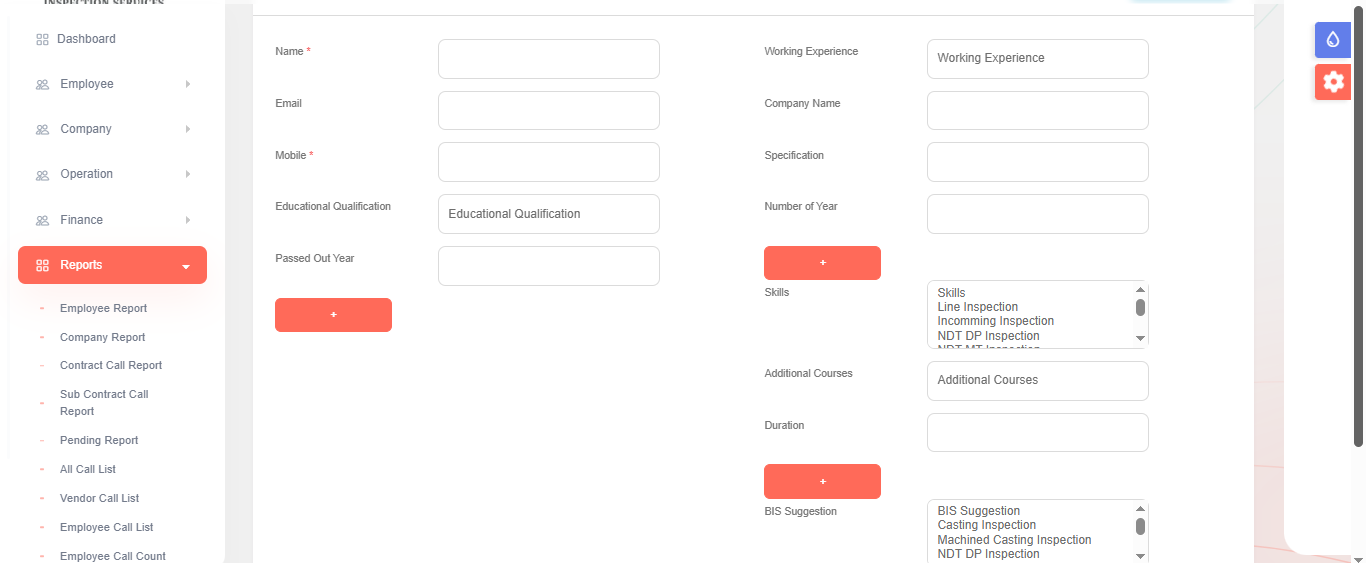Click the Company people icon in sidebar
1366x563 pixels.
click(x=42, y=130)
